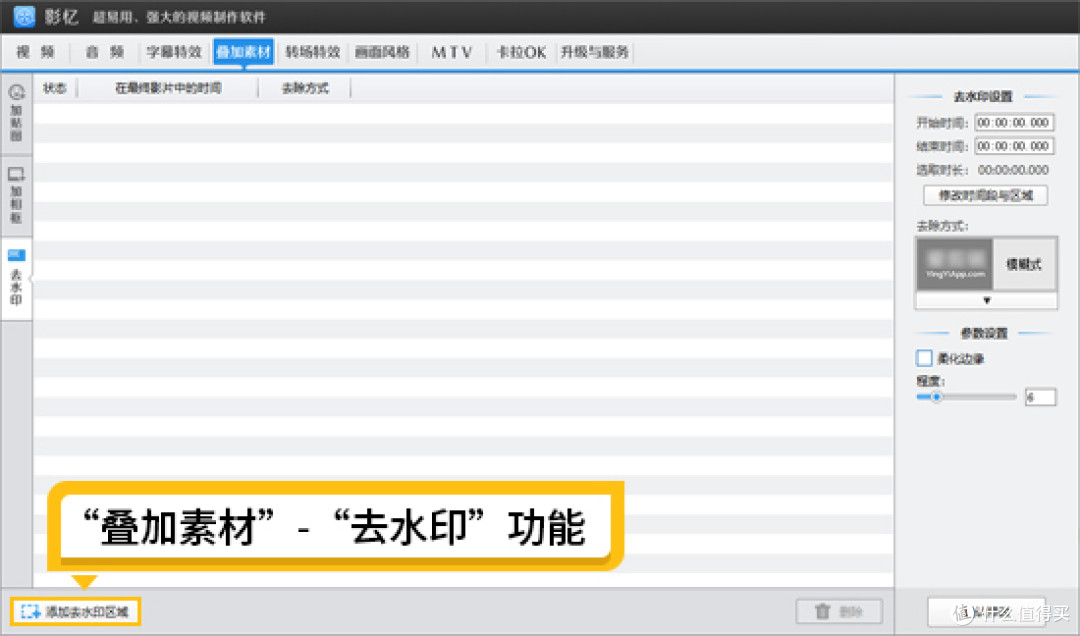The image size is (1080, 636).
Task: Select the 叠加素材 tab
Action: pos(243,52)
